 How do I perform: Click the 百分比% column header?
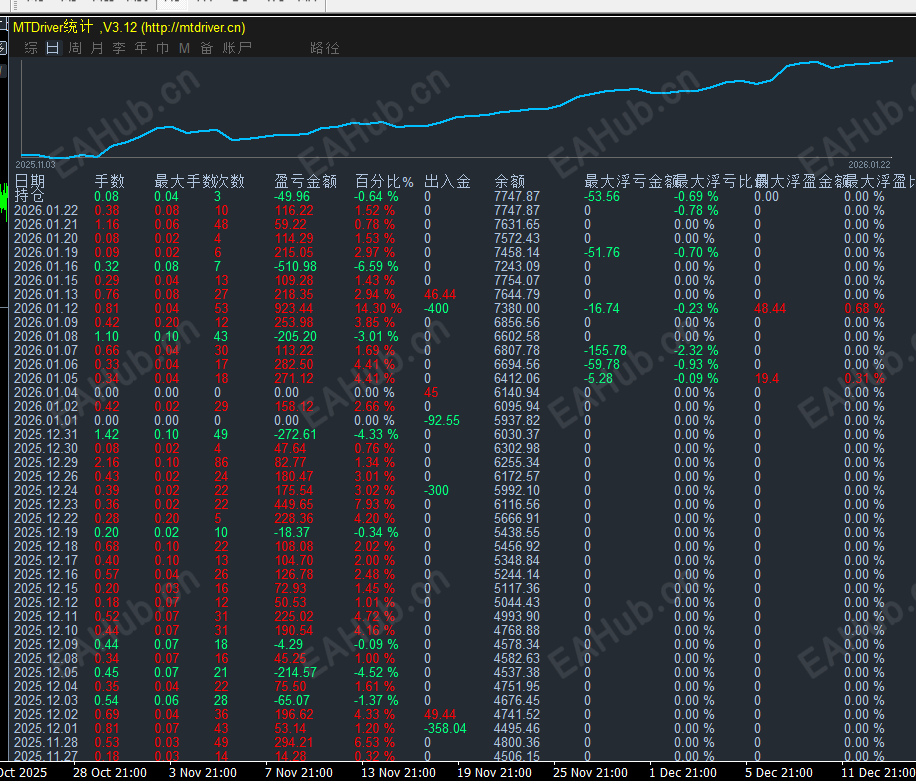[x=385, y=181]
